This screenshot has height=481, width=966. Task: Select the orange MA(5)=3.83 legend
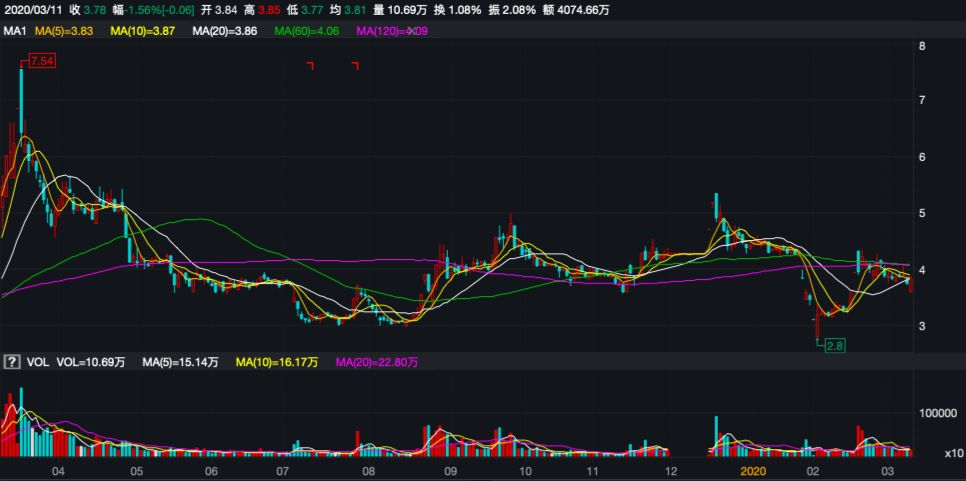point(64,32)
